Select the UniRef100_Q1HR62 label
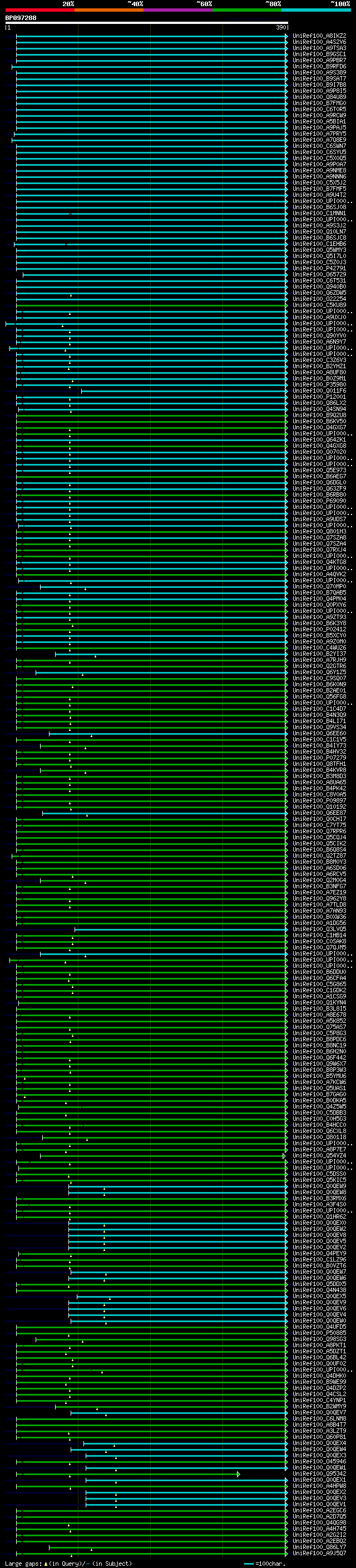This screenshot has width=356, height=1568. pyautogui.click(x=319, y=1217)
